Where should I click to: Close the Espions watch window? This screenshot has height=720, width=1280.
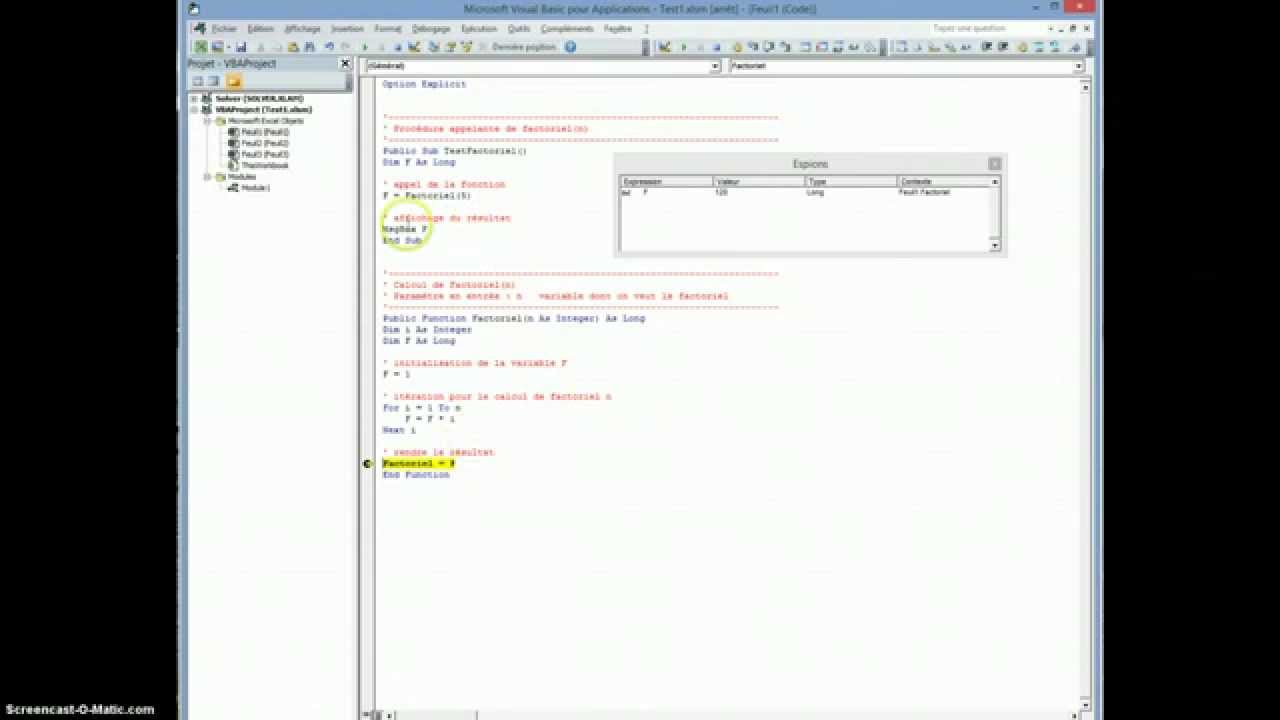pyautogui.click(x=994, y=164)
